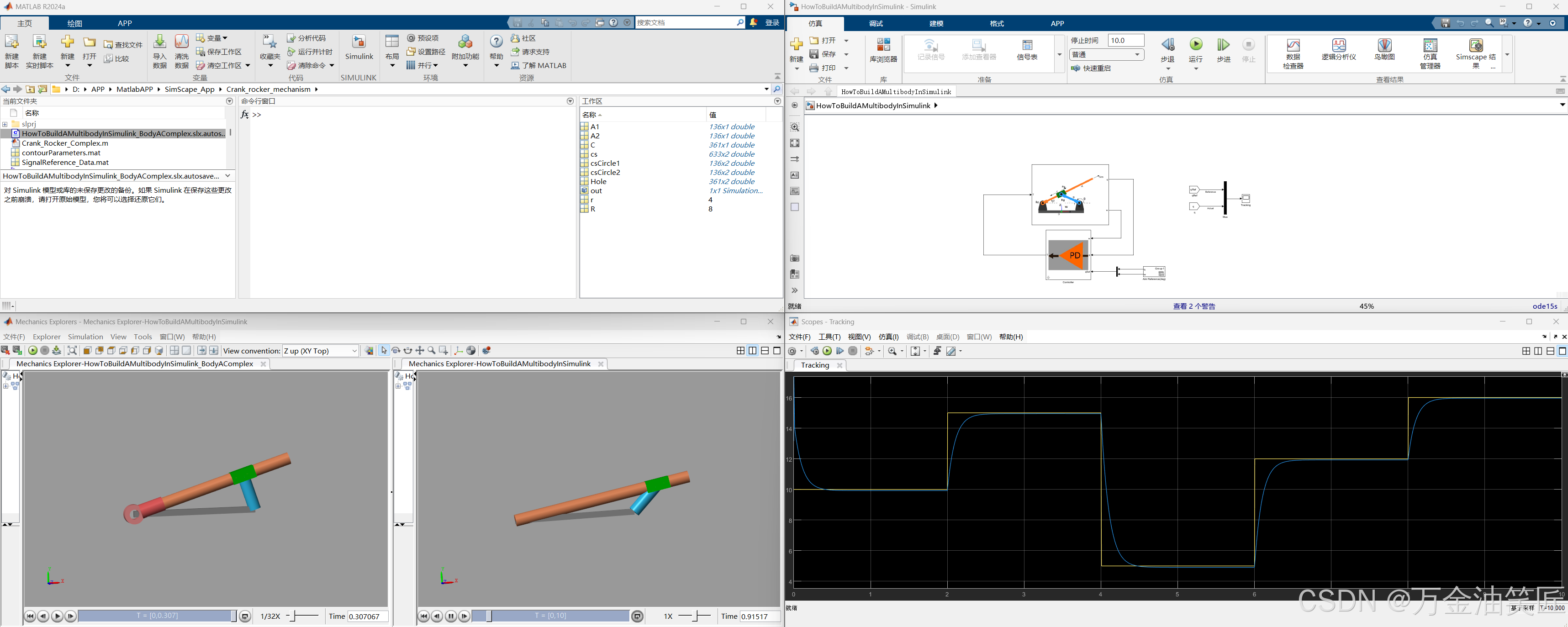Screen dimensions: 1568x627
Task: Expand the slprj folder in current folder
Action: (5, 124)
